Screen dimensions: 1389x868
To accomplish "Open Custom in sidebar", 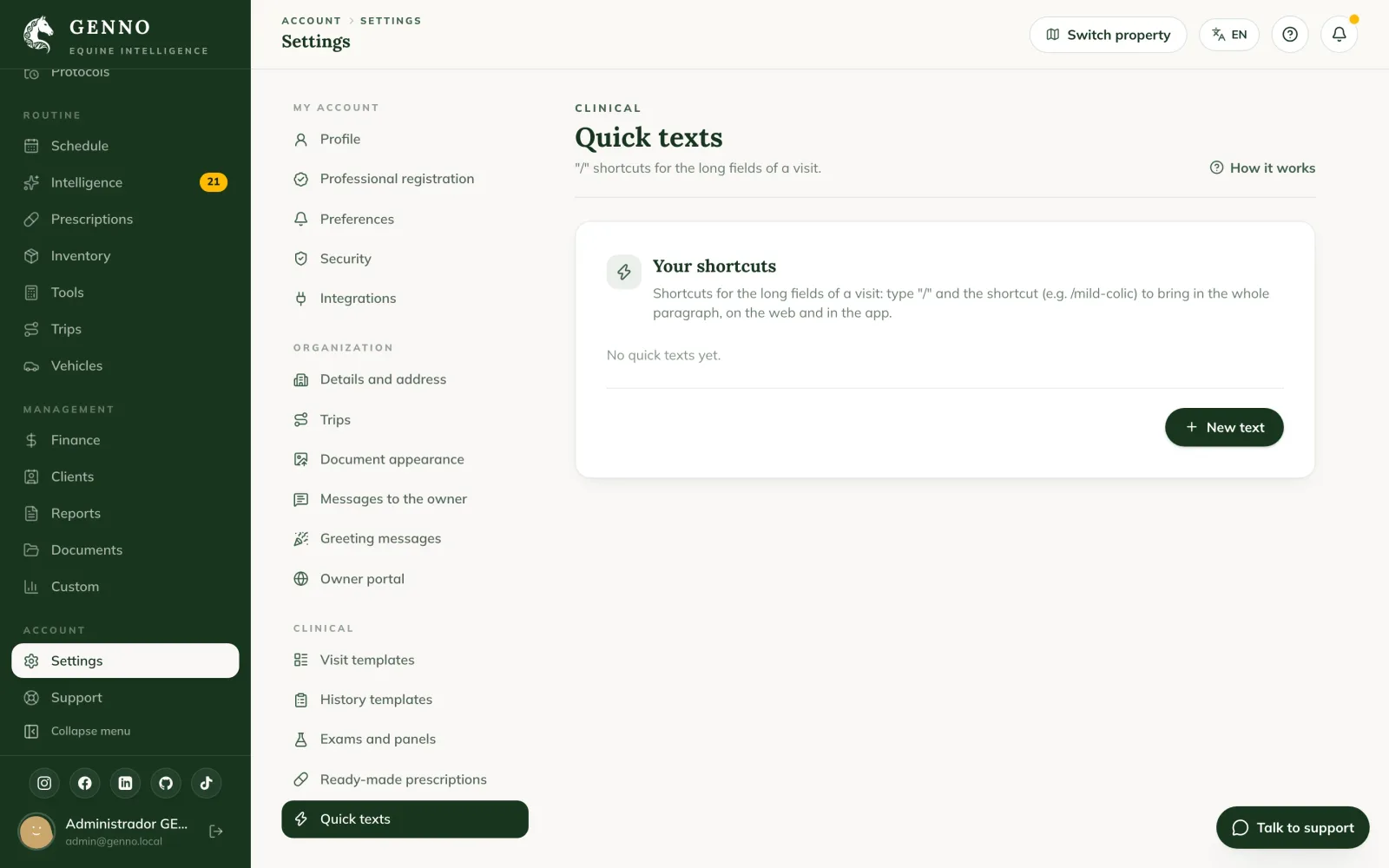I will (x=125, y=587).
